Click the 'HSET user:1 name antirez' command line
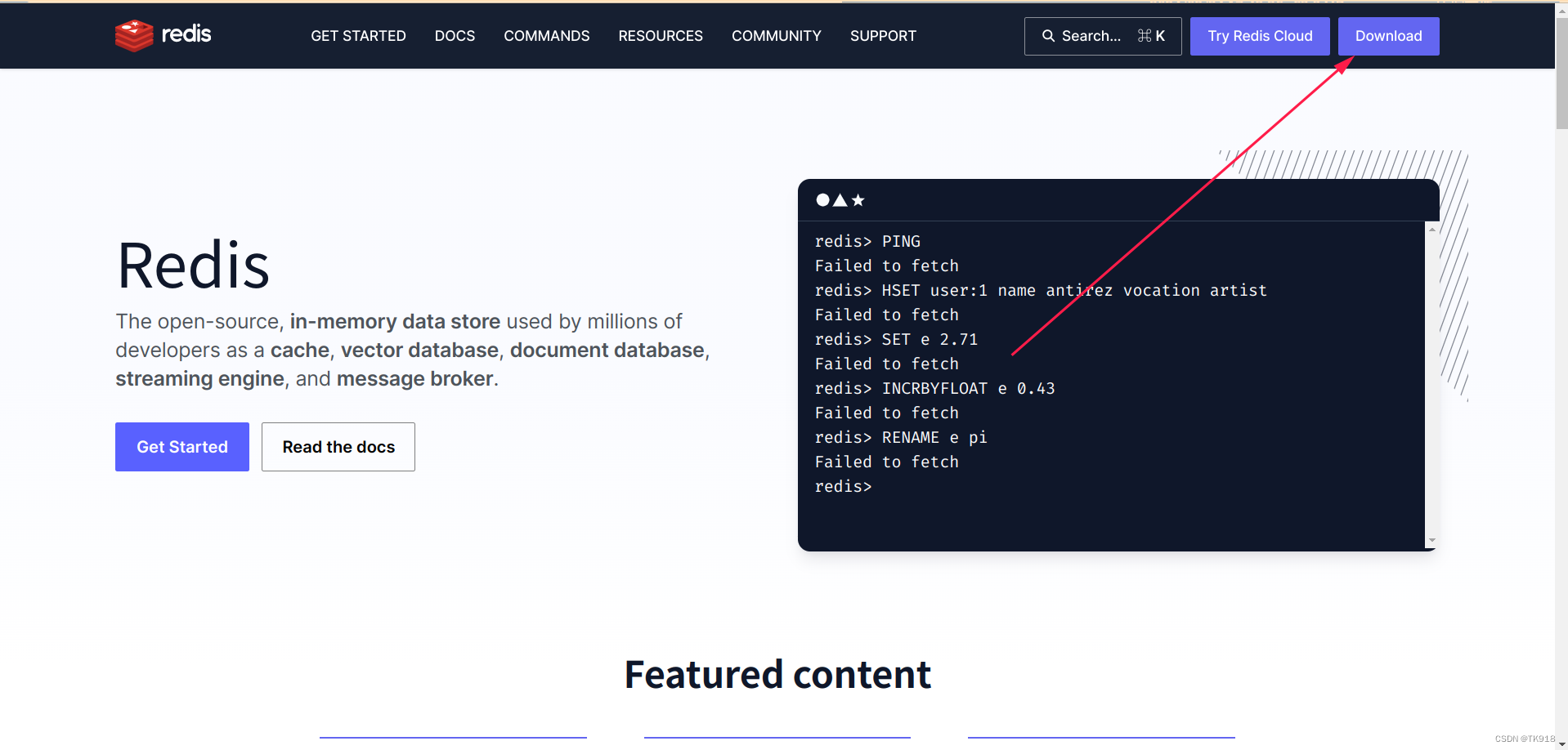 pos(1041,291)
